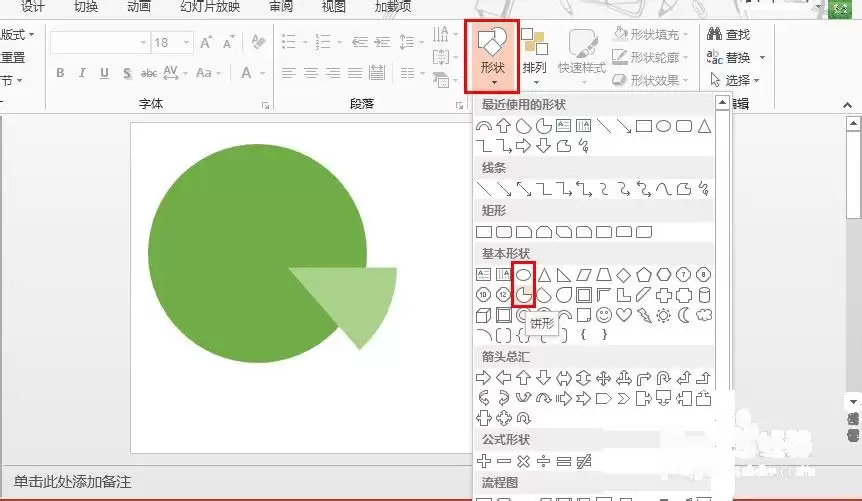The height and width of the screenshot is (501, 862).
Task: Choose the Moon shape
Action: point(684,315)
